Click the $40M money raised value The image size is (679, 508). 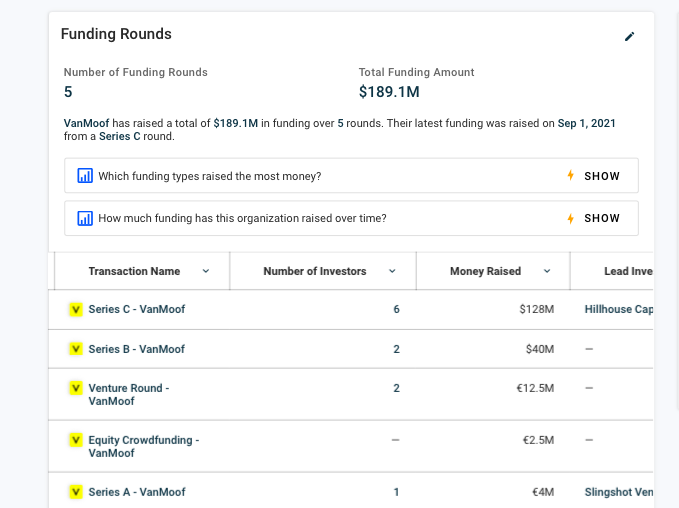tap(540, 349)
